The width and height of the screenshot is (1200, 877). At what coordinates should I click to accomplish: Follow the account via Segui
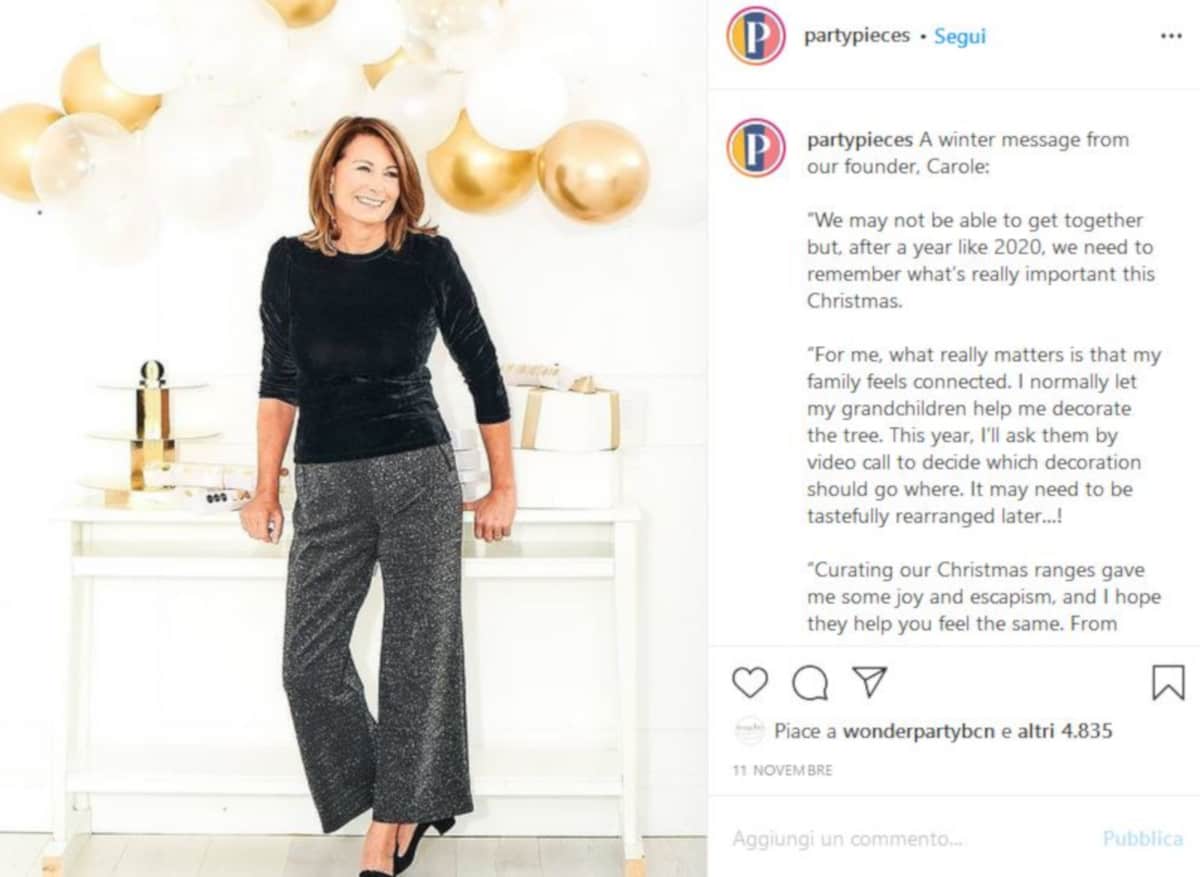pos(960,36)
